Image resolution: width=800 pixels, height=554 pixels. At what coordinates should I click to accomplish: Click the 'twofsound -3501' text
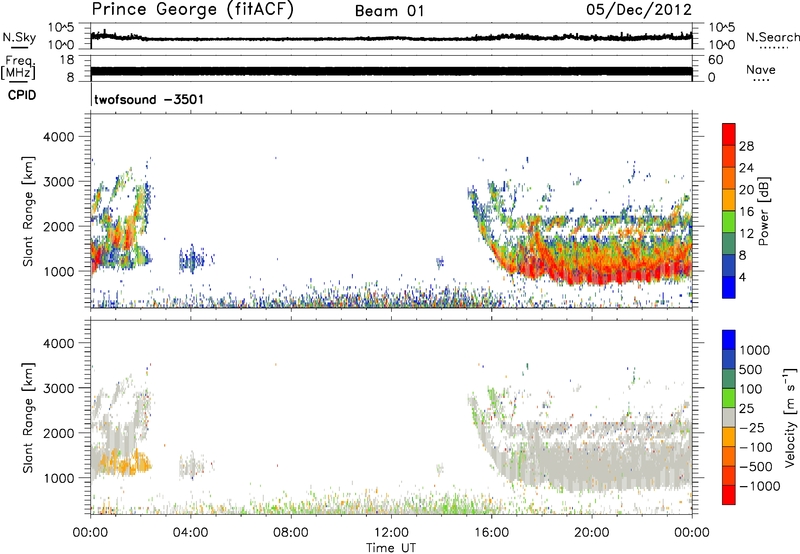coord(149,99)
